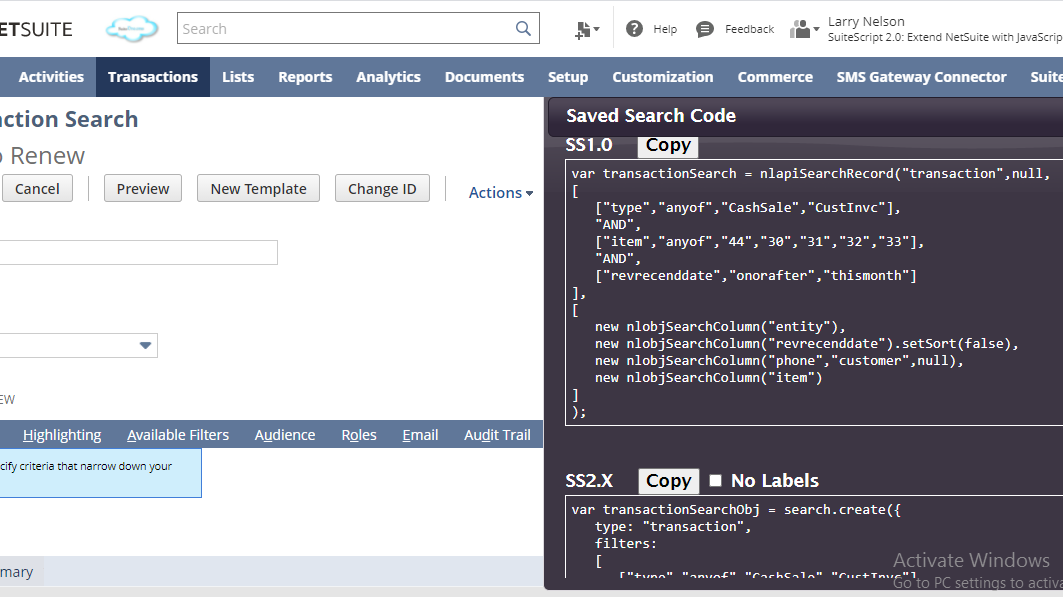
Task: Click the line containing "revrecenddate","onorafter","thismonth"
Action: click(756, 276)
